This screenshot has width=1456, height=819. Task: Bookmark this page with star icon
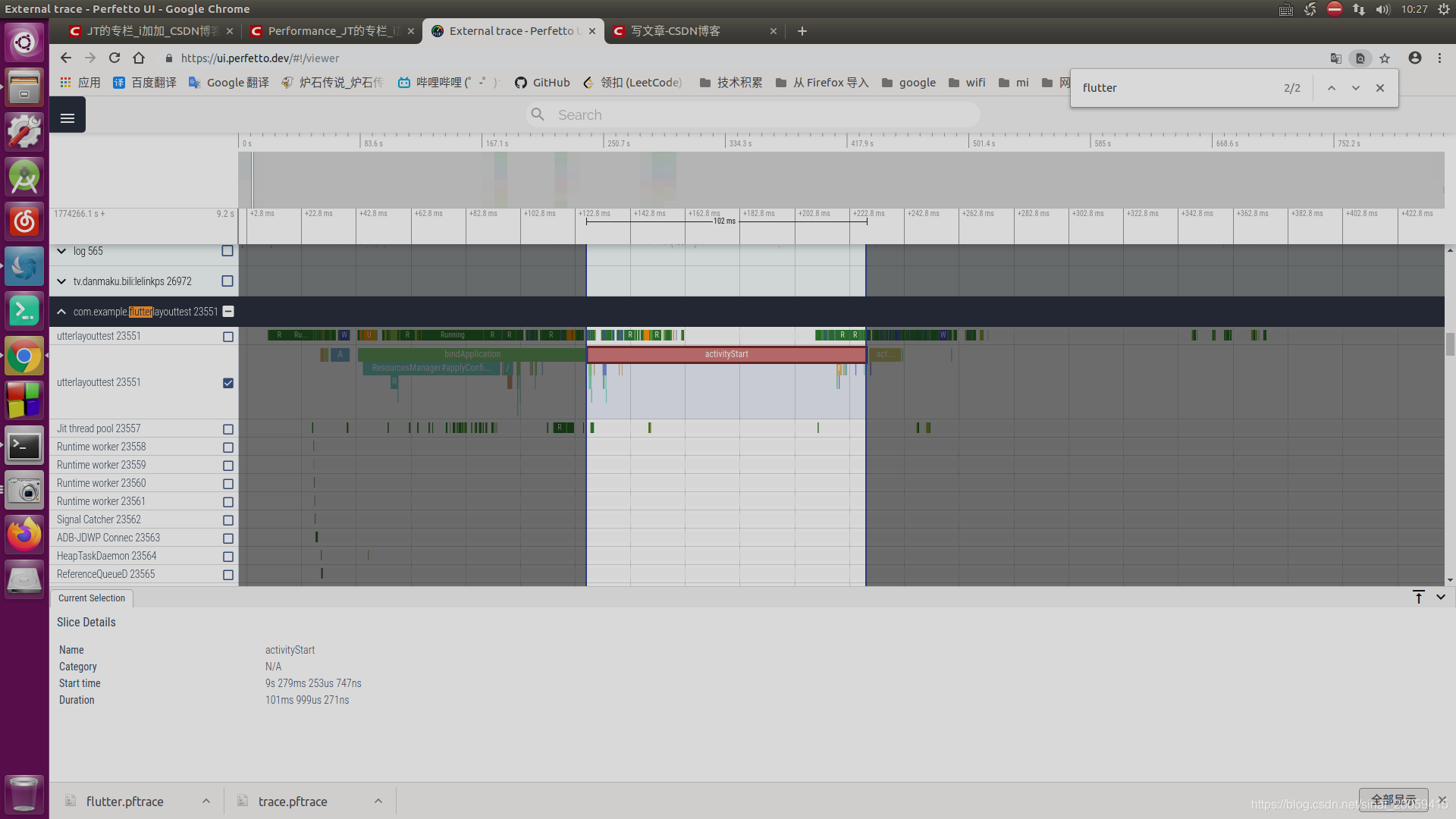[x=1385, y=58]
